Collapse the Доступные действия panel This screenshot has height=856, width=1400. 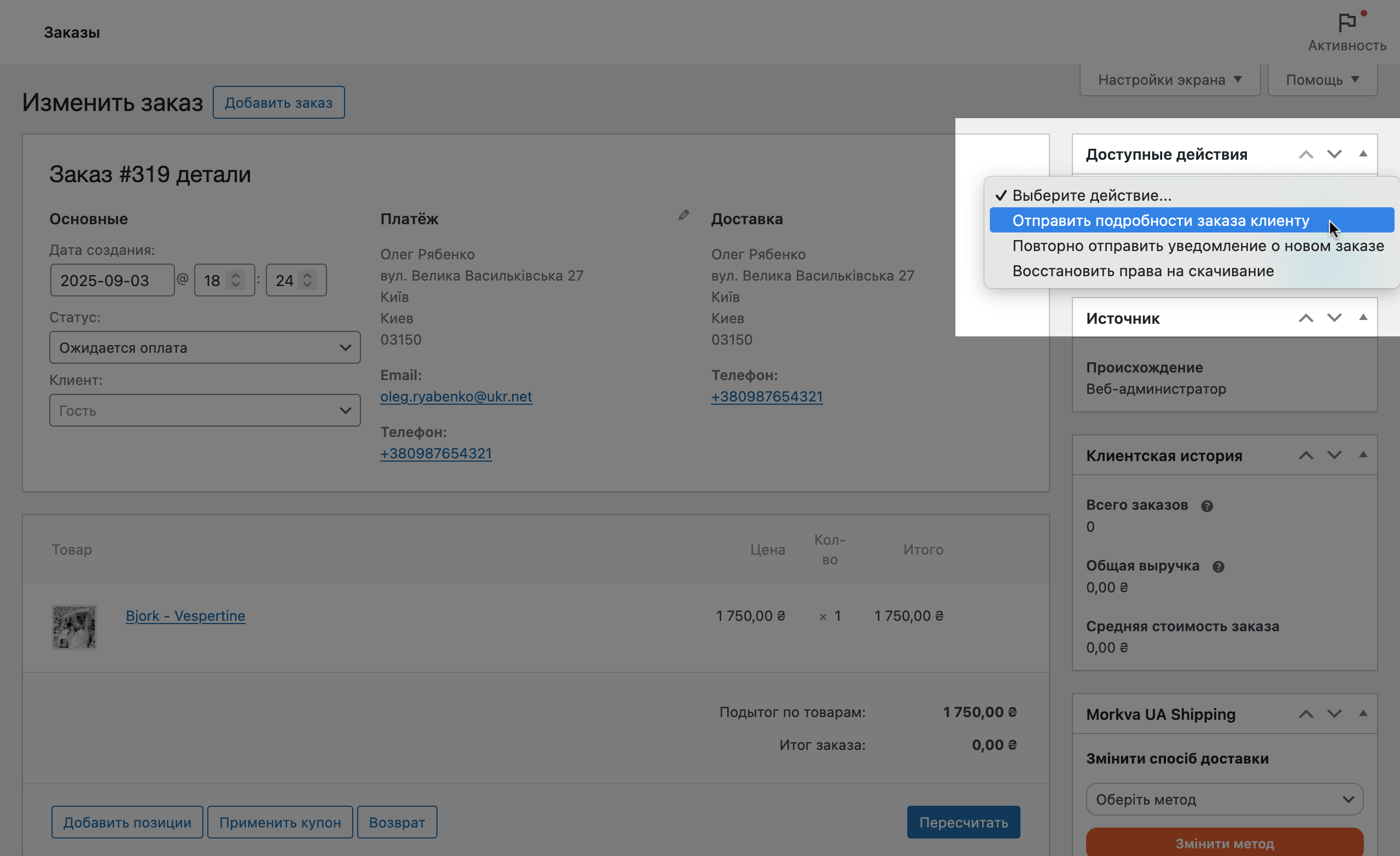click(x=1362, y=154)
